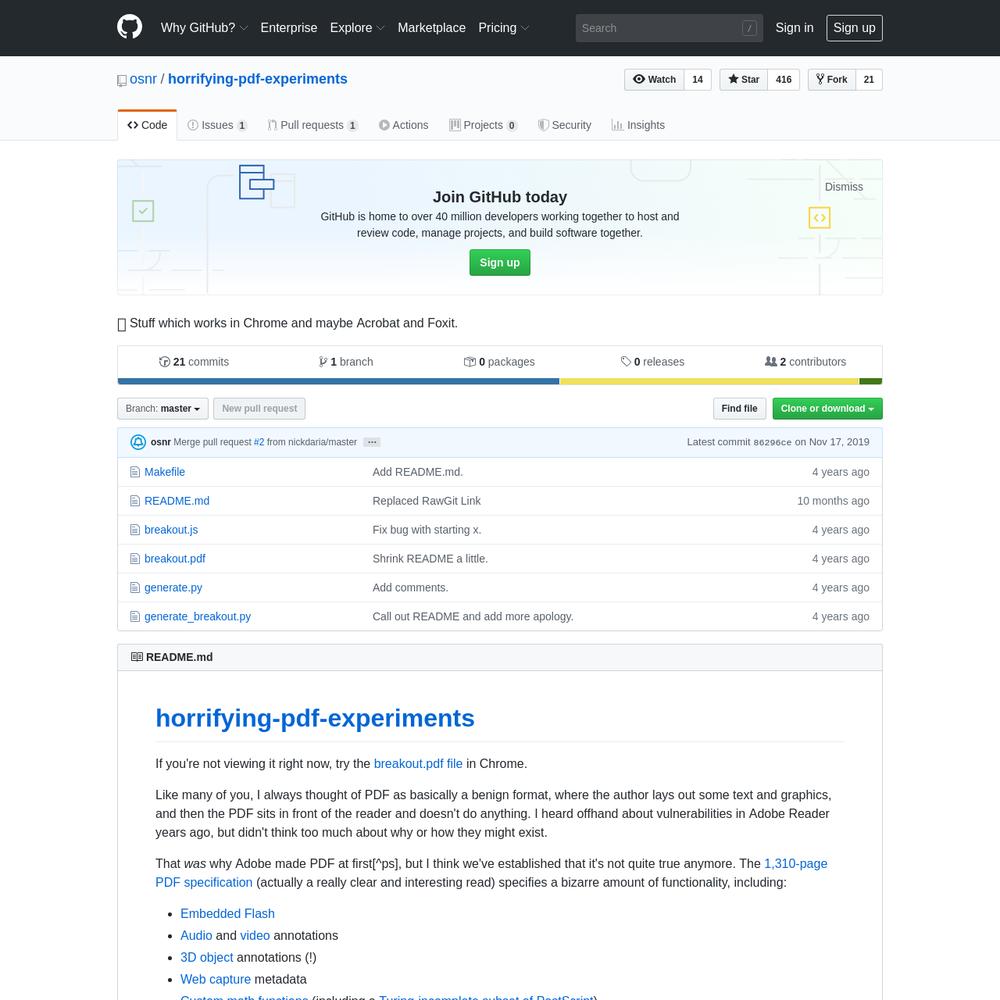Image resolution: width=1000 pixels, height=1000 pixels.
Task: Open the Why GitHub? dropdown menu
Action: pos(204,27)
